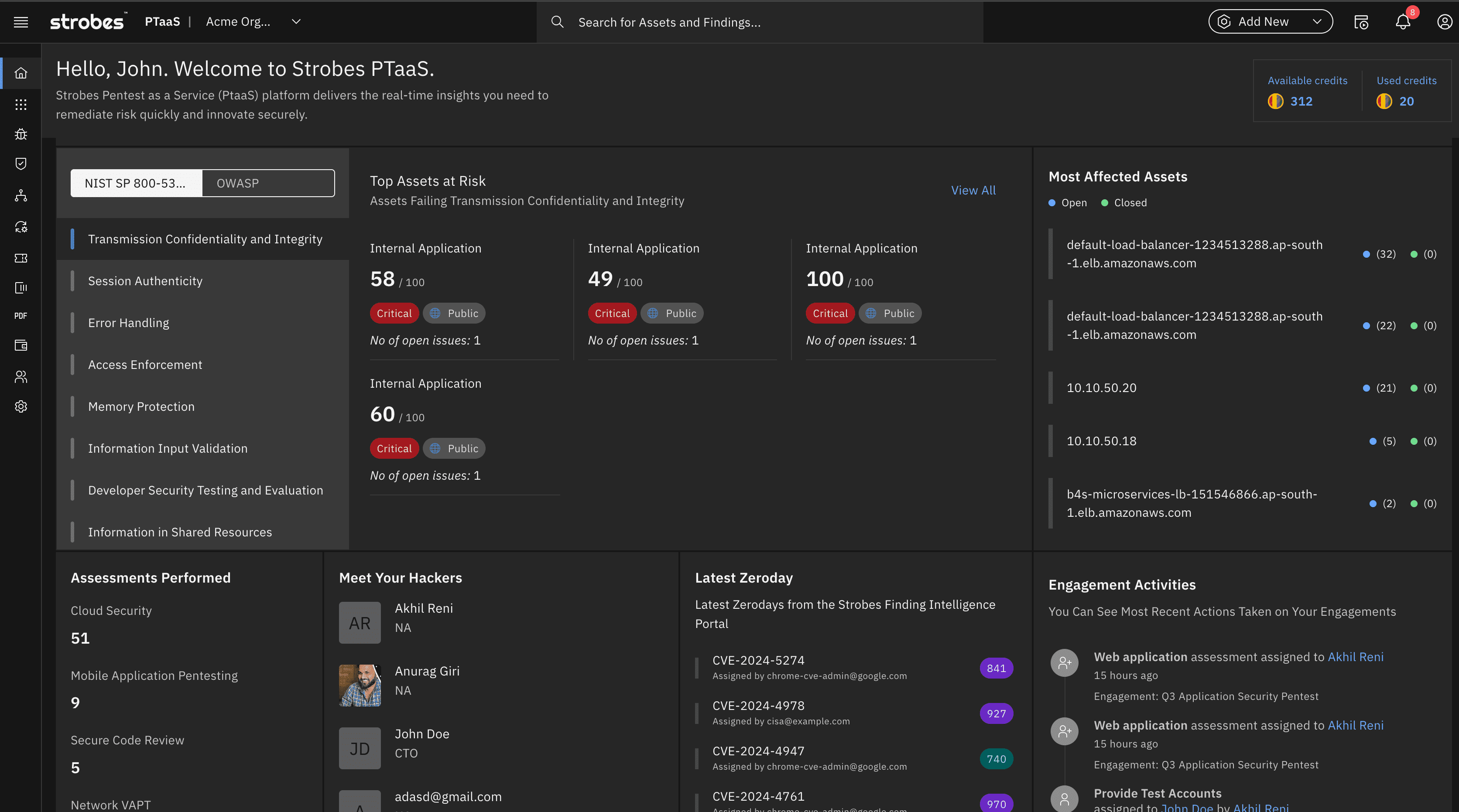The width and height of the screenshot is (1459, 812).
Task: Select the NIST SP 800-53 toggle option
Action: (x=136, y=184)
